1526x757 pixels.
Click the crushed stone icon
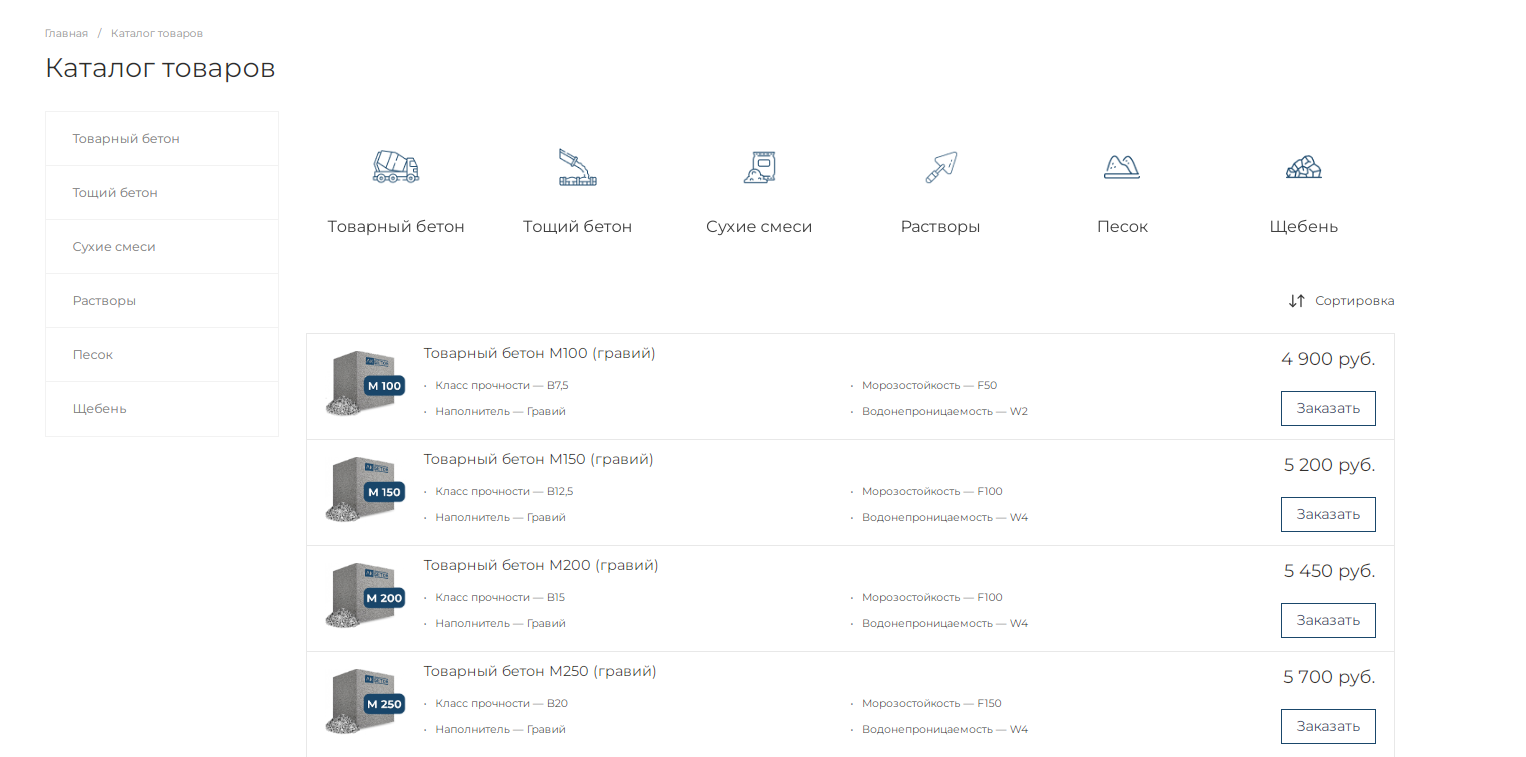point(1304,167)
